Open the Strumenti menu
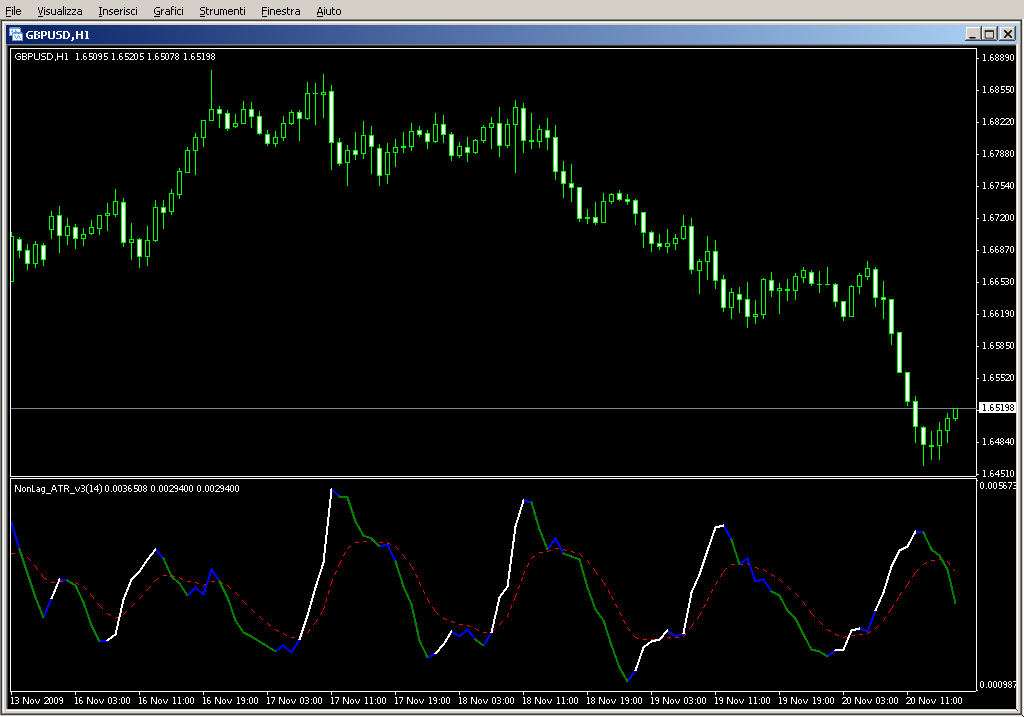 click(x=222, y=11)
